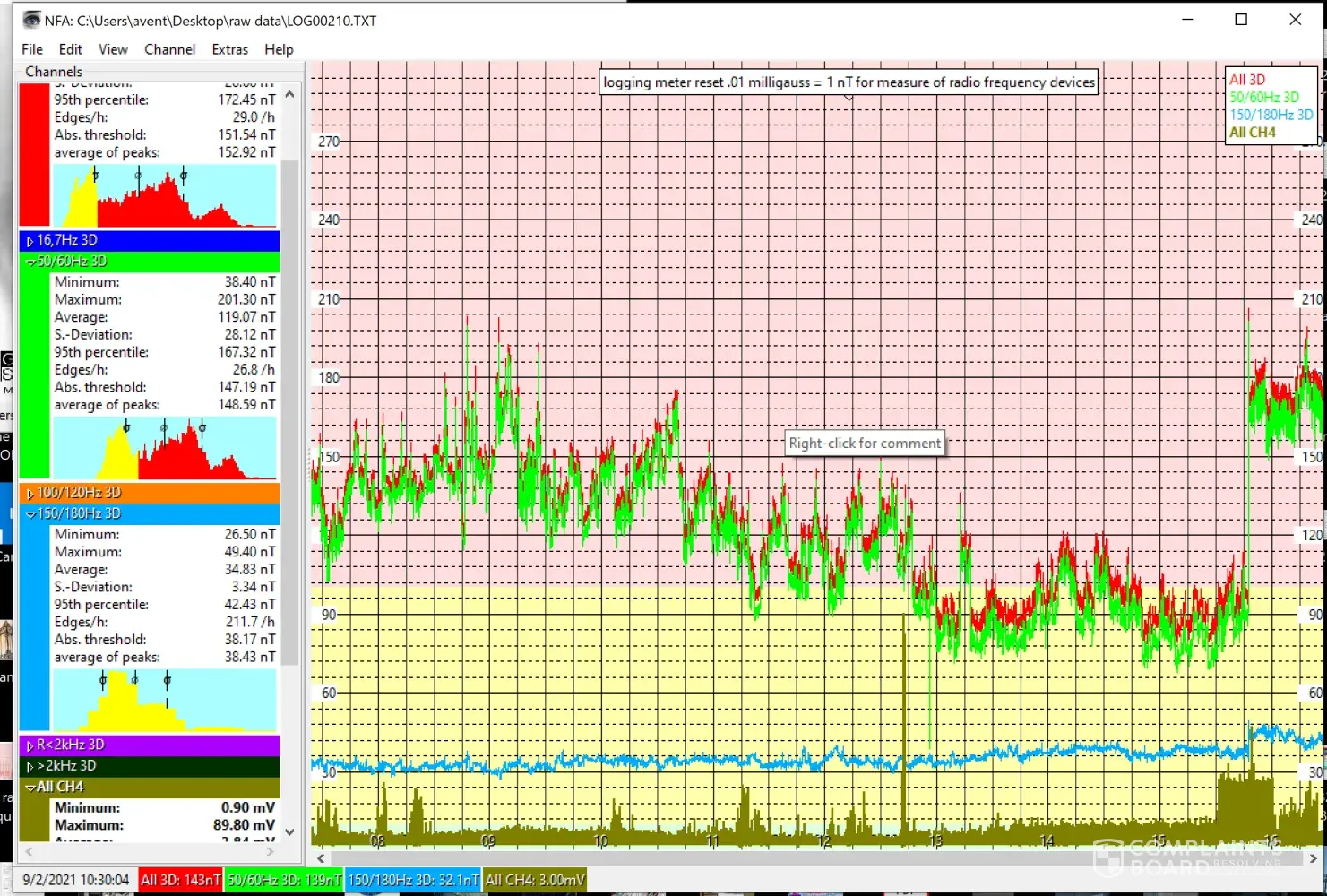Click the green 50/60Hz color bar
This screenshot has height=896, width=1327.
click(x=34, y=376)
